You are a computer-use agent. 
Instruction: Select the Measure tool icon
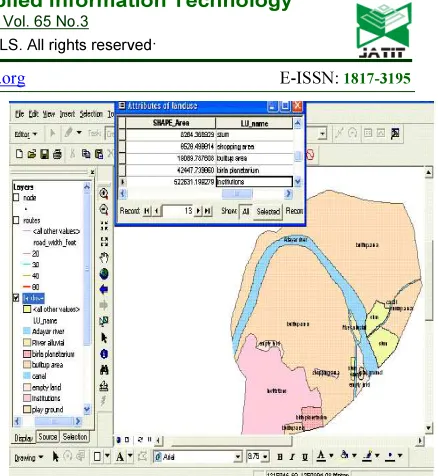[x=104, y=386]
